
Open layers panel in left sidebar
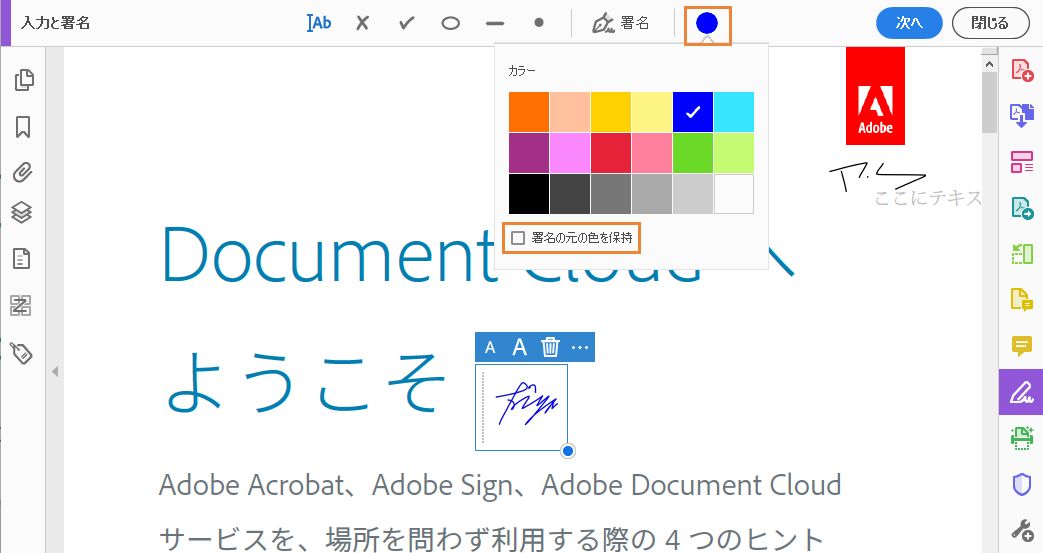(22, 212)
